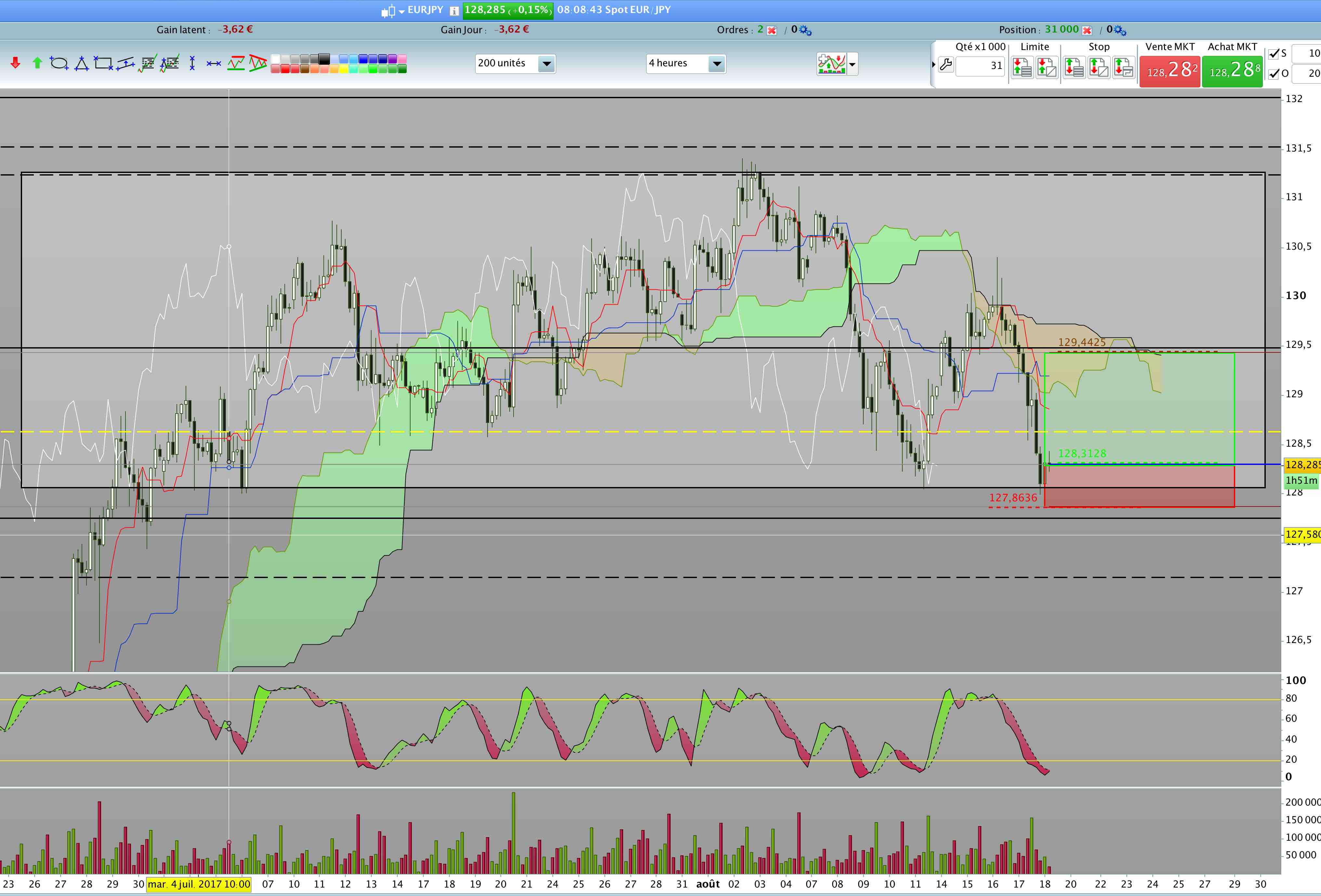The image size is (1321, 896).
Task: Choose the parallel channel line tool
Action: [125, 63]
